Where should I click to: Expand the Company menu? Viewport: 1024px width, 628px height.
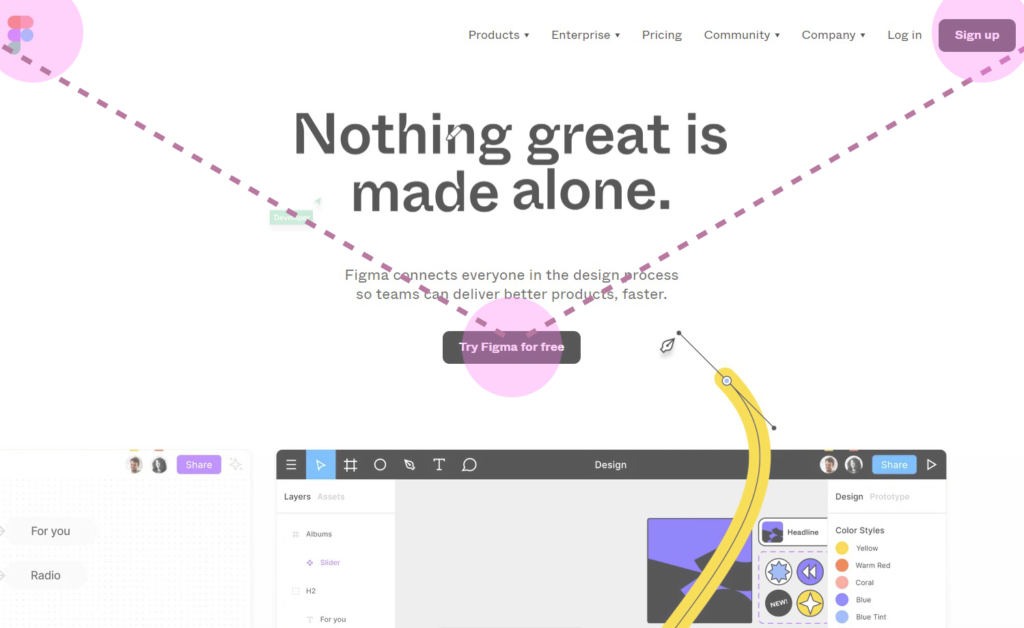[833, 35]
